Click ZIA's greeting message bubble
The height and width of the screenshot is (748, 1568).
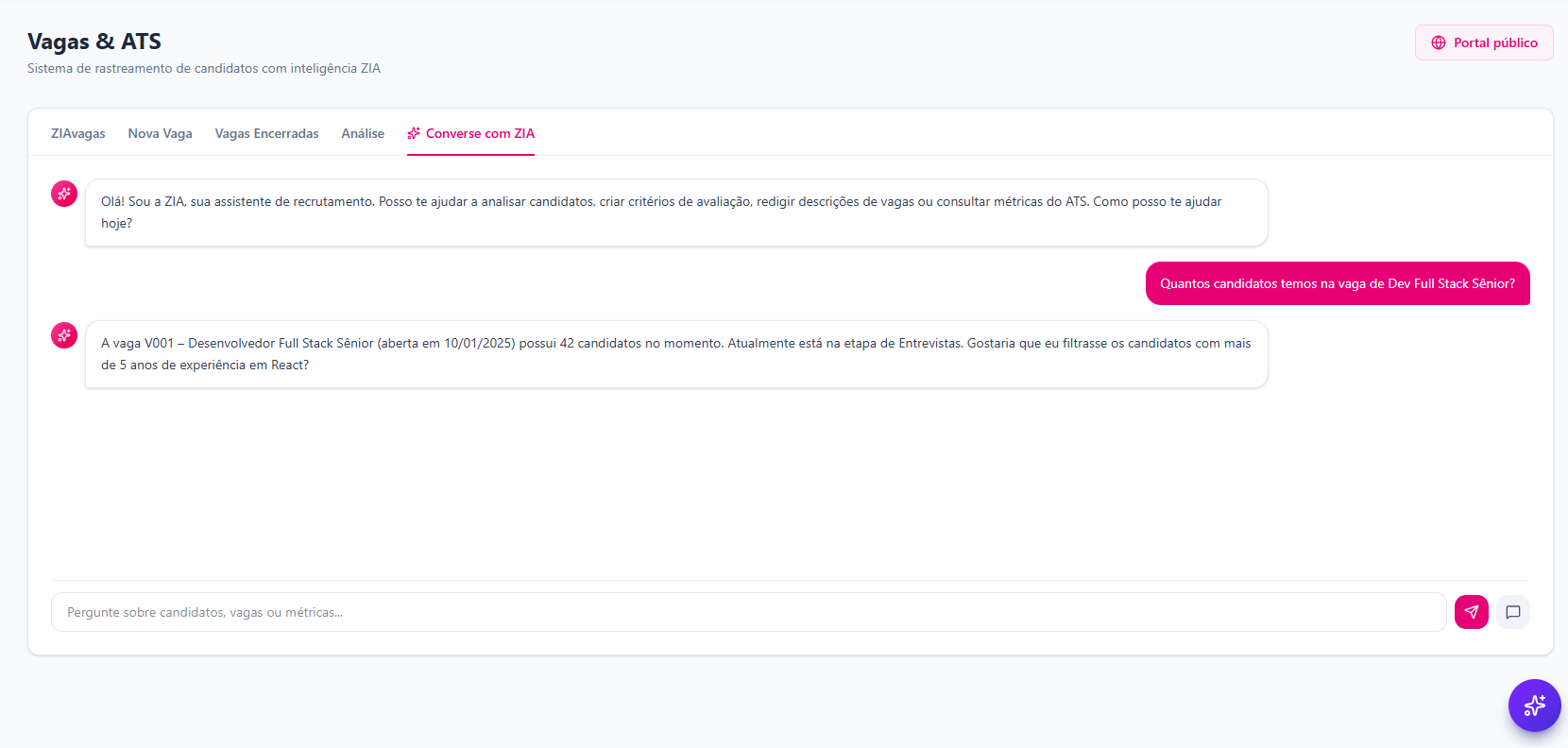[676, 212]
